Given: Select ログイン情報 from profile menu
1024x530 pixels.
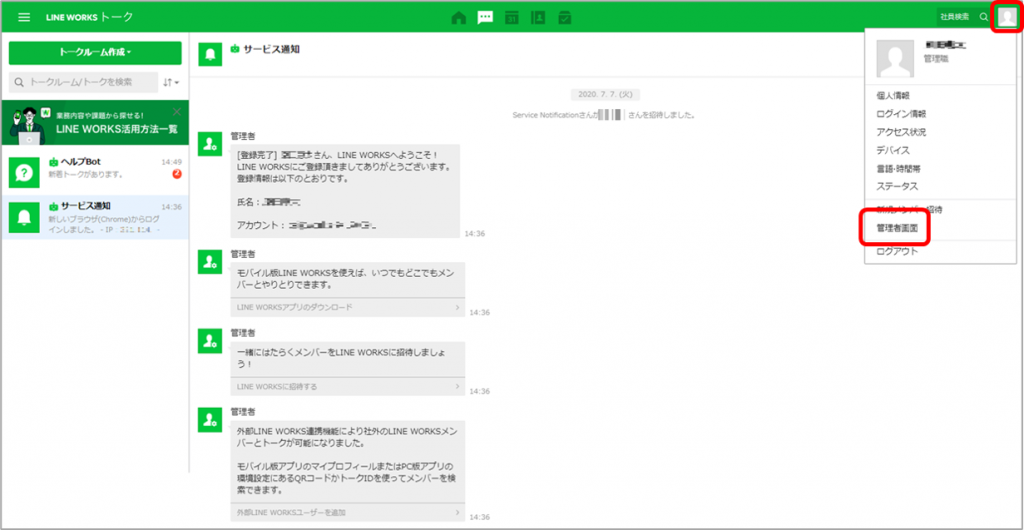Looking at the screenshot, I should tap(901, 114).
